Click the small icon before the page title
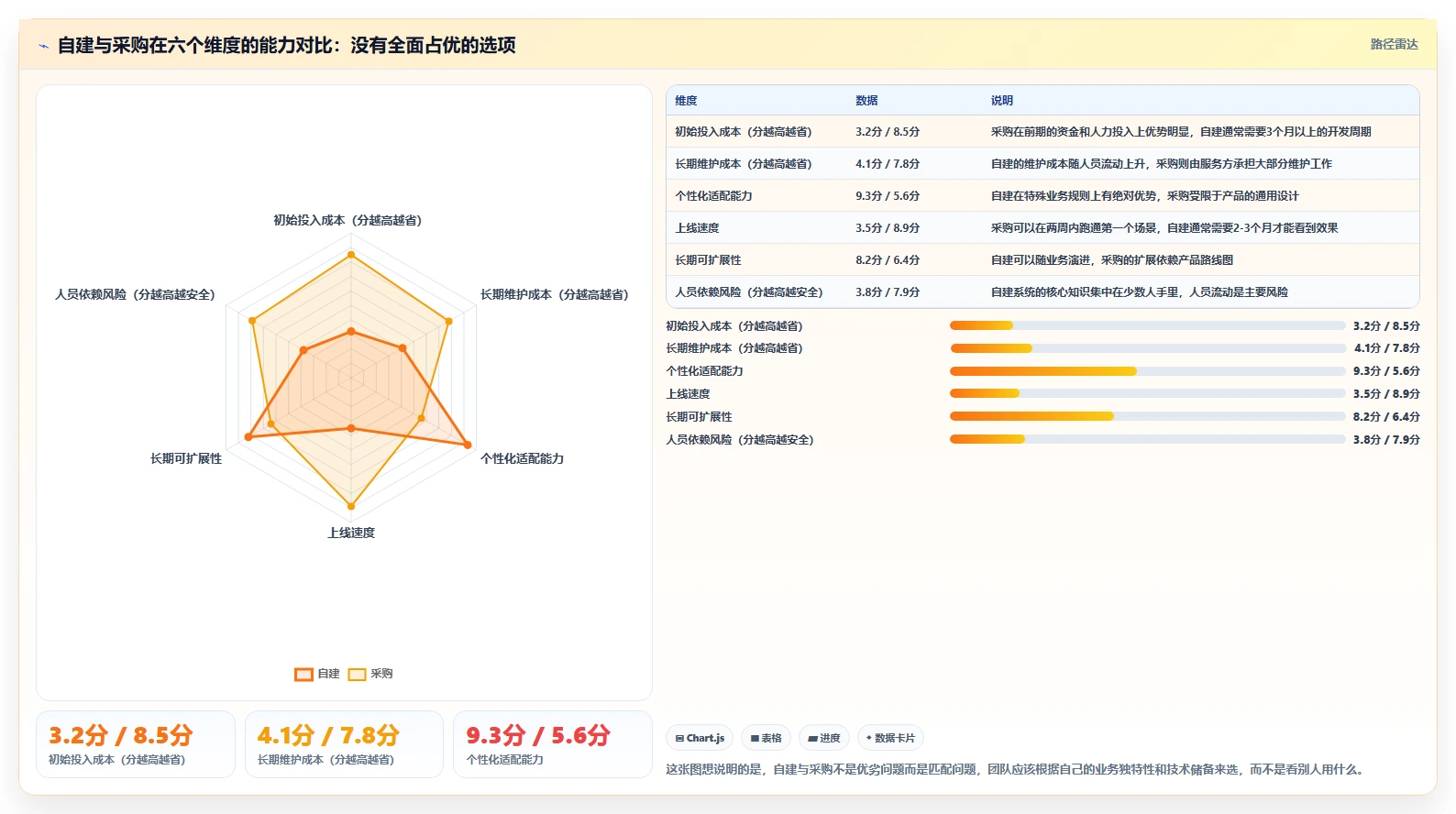 click(43, 46)
